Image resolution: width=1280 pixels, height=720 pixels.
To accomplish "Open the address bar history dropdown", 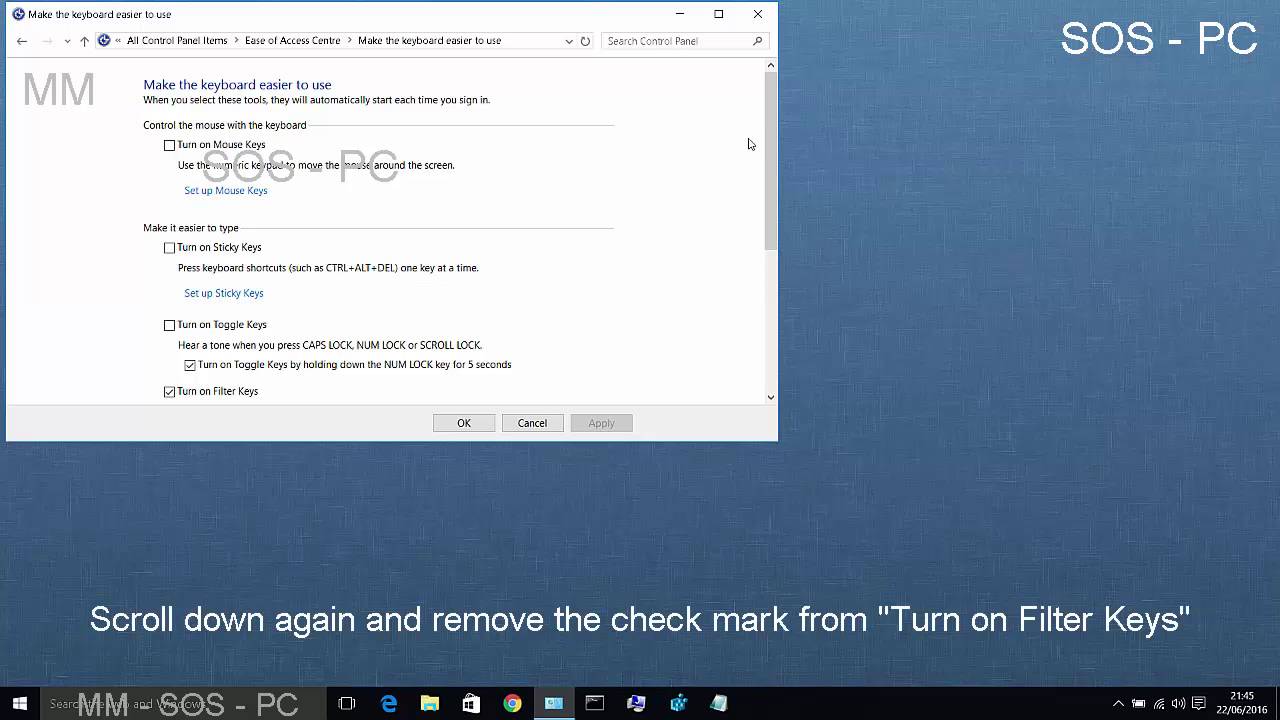I will (x=569, y=41).
